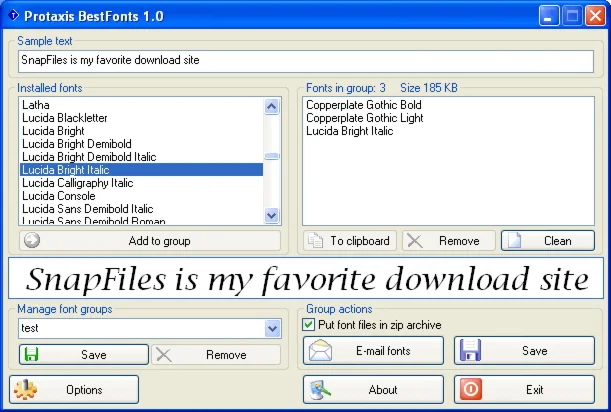Select Lucida Calligraphy Italic font
611x412 pixels.
coord(141,183)
